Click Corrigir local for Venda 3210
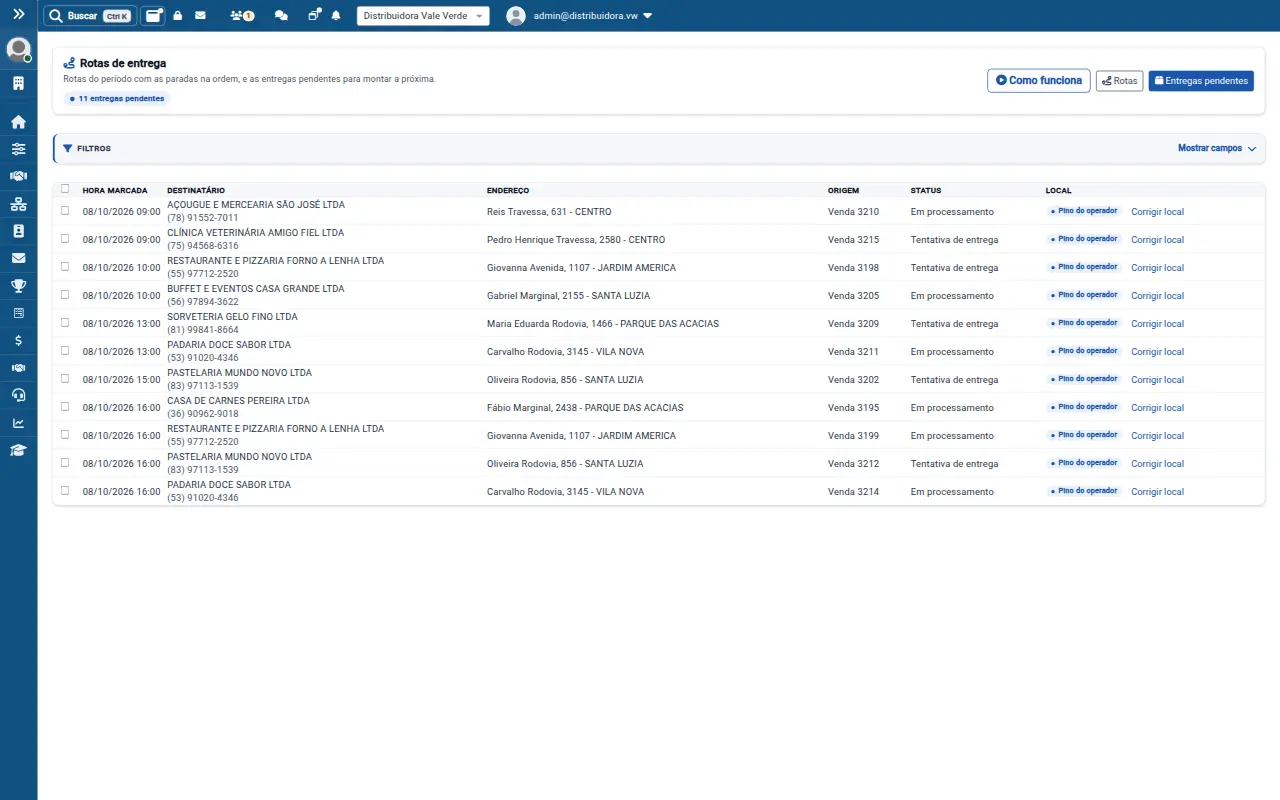This screenshot has height=800, width=1280. click(x=1157, y=212)
